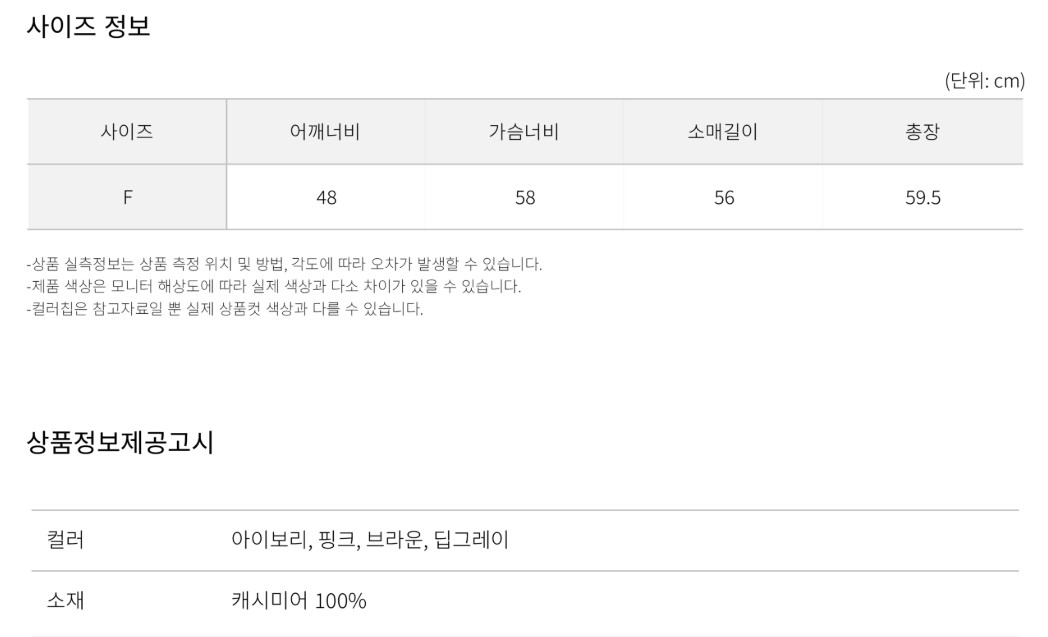Viewport: 1048px width, 637px height.
Task: Click the 제품 색상 monitor resolution note
Action: [x=273, y=286]
